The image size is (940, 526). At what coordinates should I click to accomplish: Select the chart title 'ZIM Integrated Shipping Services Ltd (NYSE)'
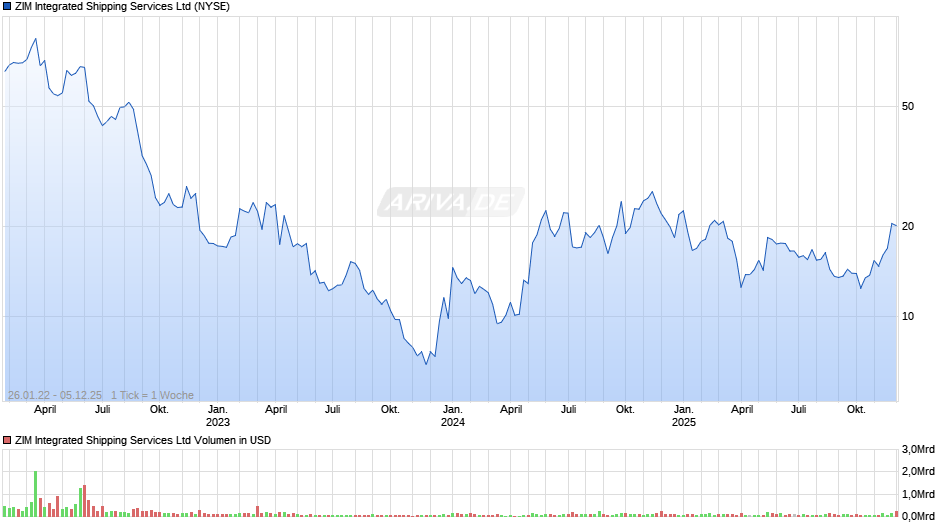pos(122,7)
